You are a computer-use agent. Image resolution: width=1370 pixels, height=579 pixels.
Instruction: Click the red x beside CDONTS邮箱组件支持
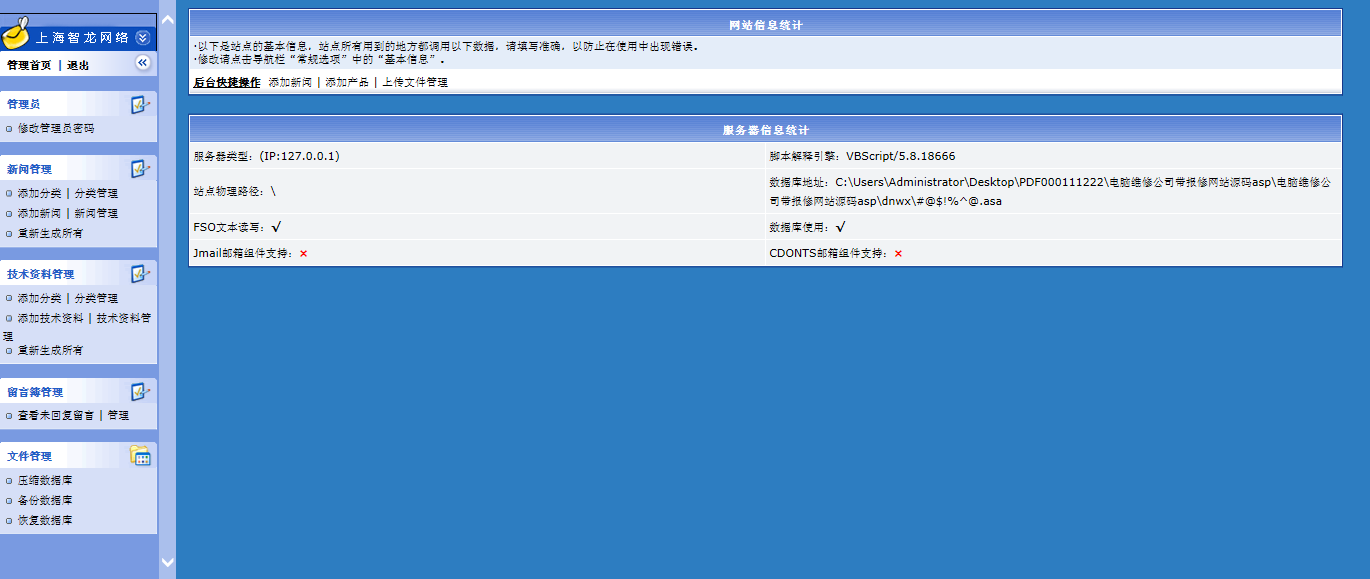tap(898, 254)
